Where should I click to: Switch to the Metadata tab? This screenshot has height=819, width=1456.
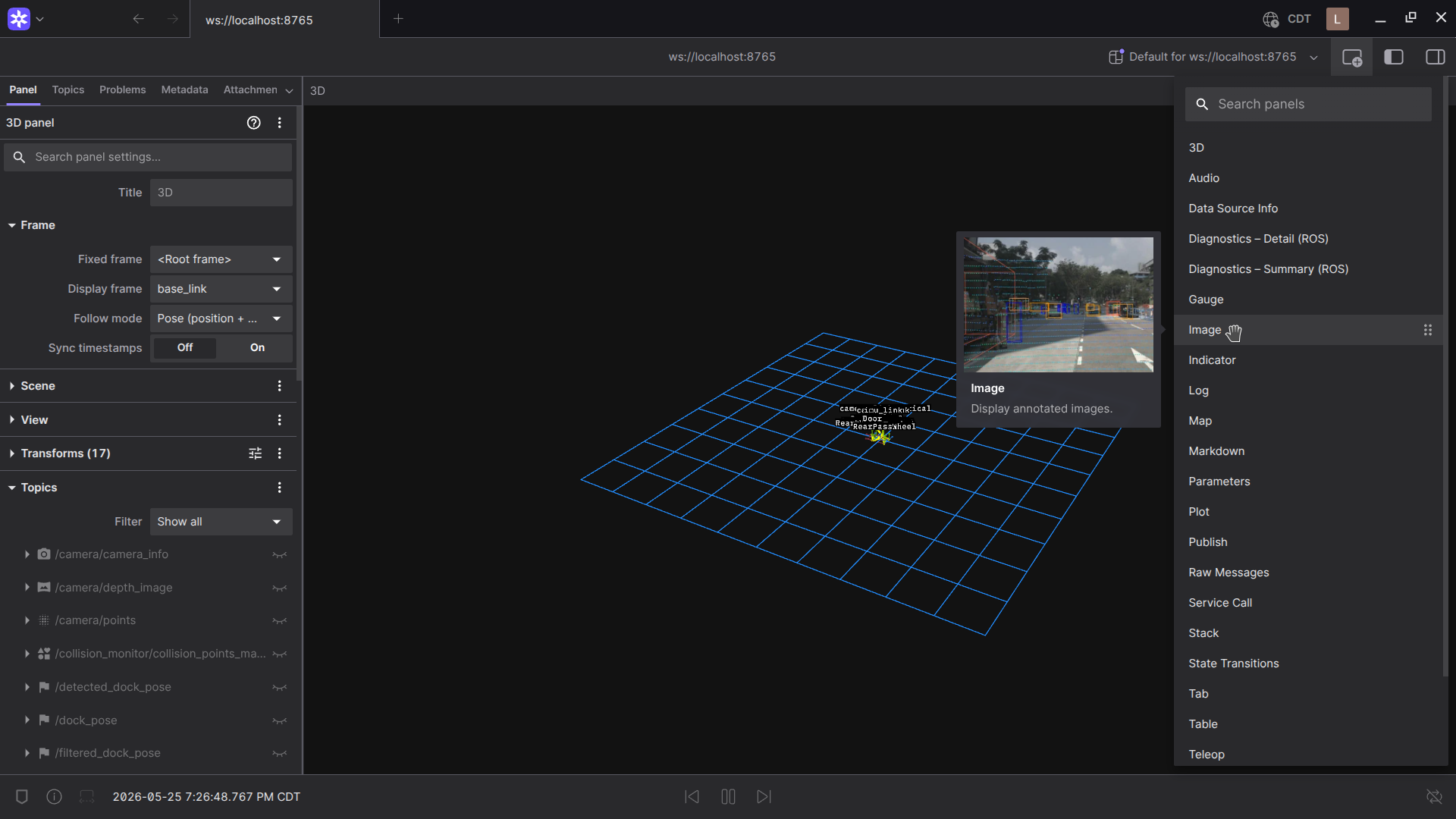click(x=184, y=89)
